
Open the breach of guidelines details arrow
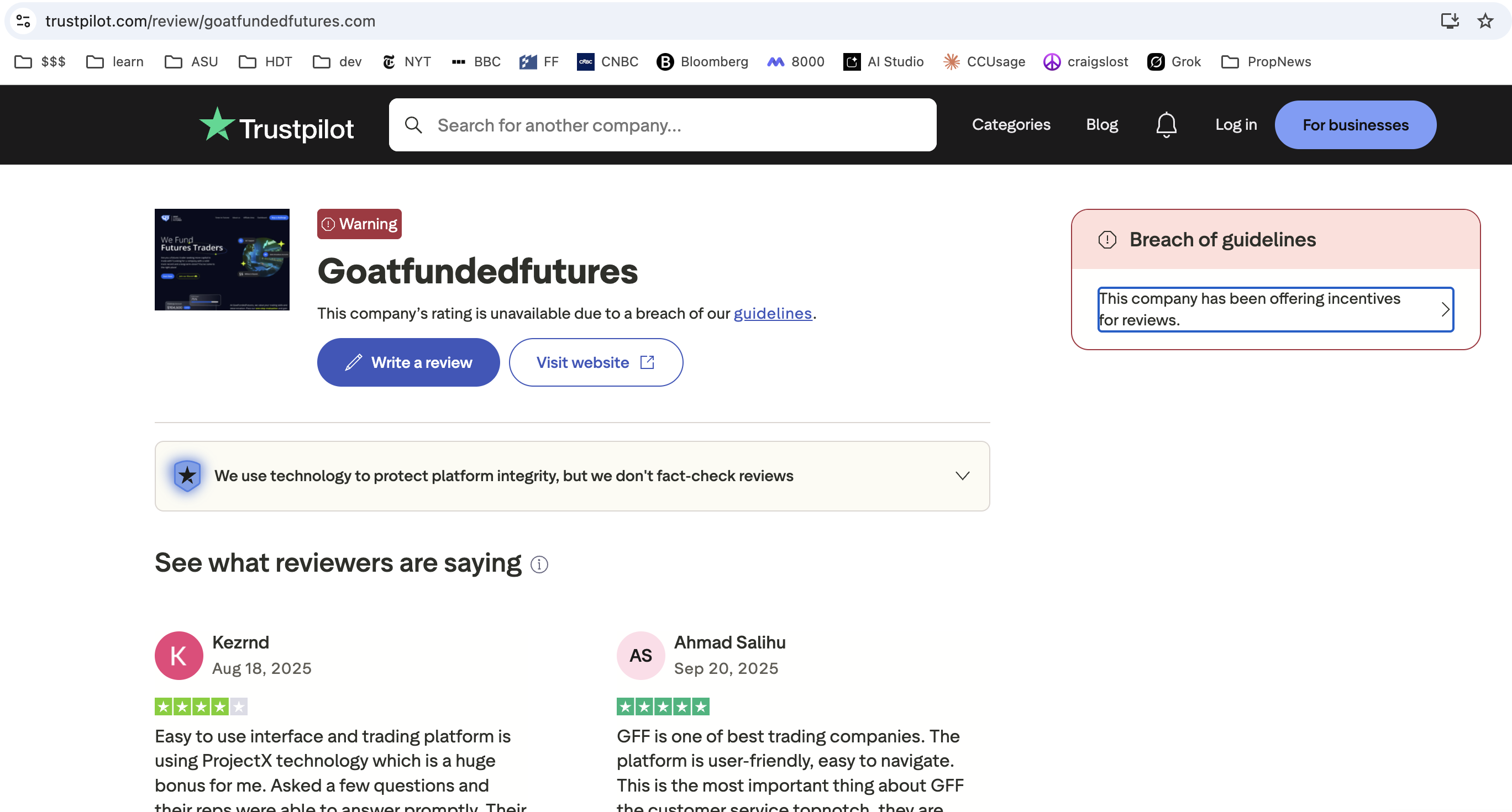[x=1445, y=309]
